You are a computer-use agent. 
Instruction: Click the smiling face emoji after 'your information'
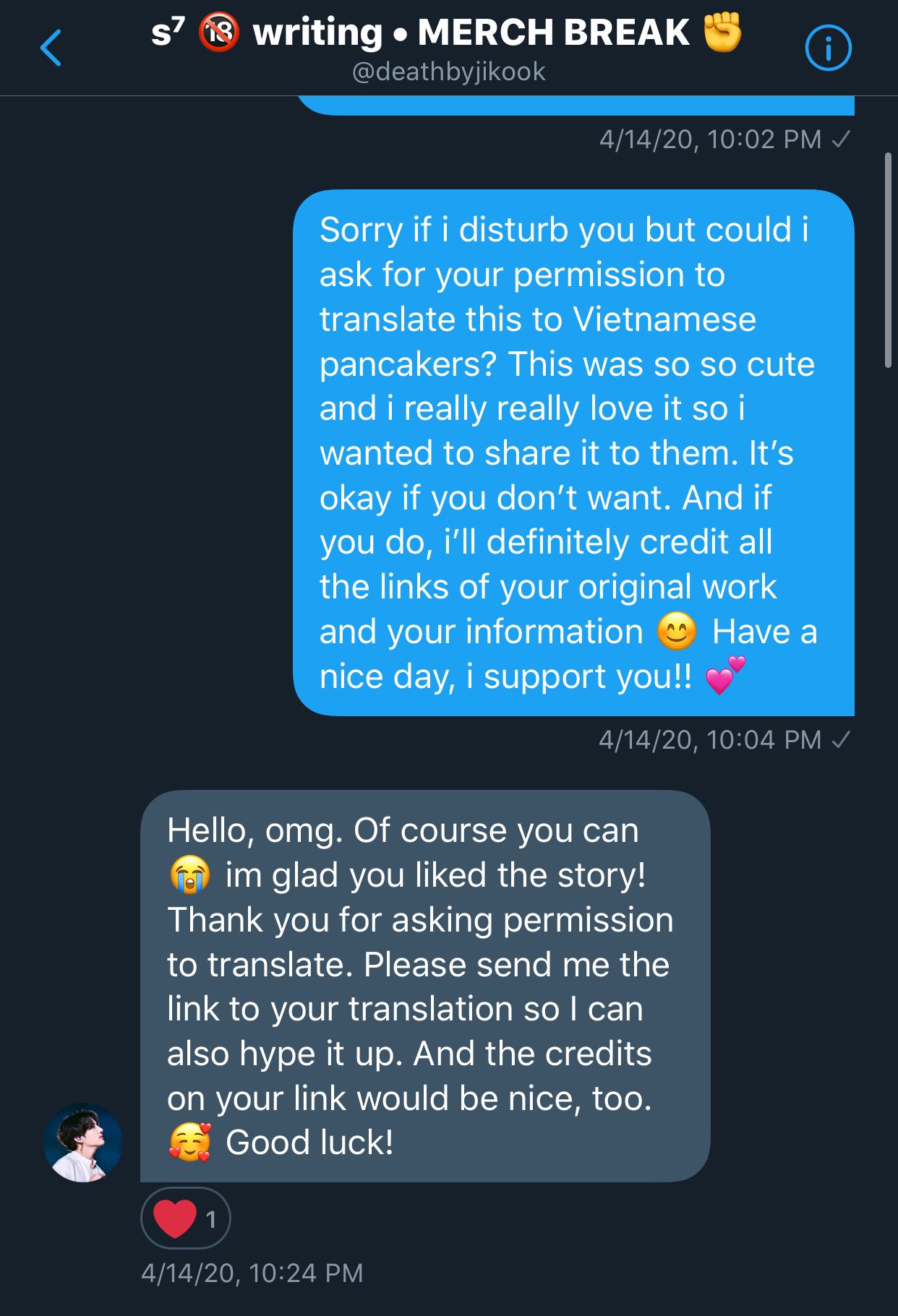(x=677, y=631)
